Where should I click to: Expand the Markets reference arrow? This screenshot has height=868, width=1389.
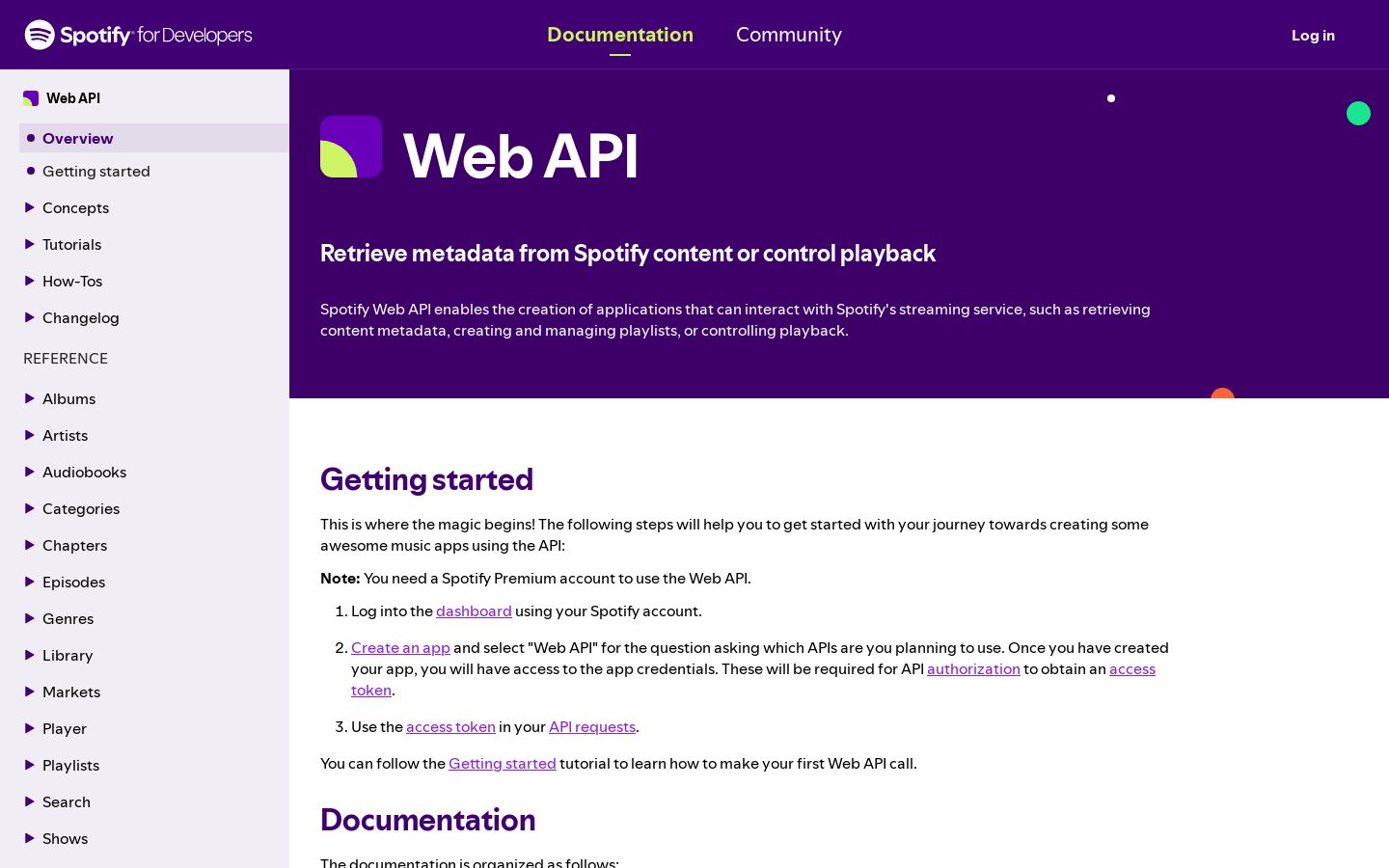[29, 692]
